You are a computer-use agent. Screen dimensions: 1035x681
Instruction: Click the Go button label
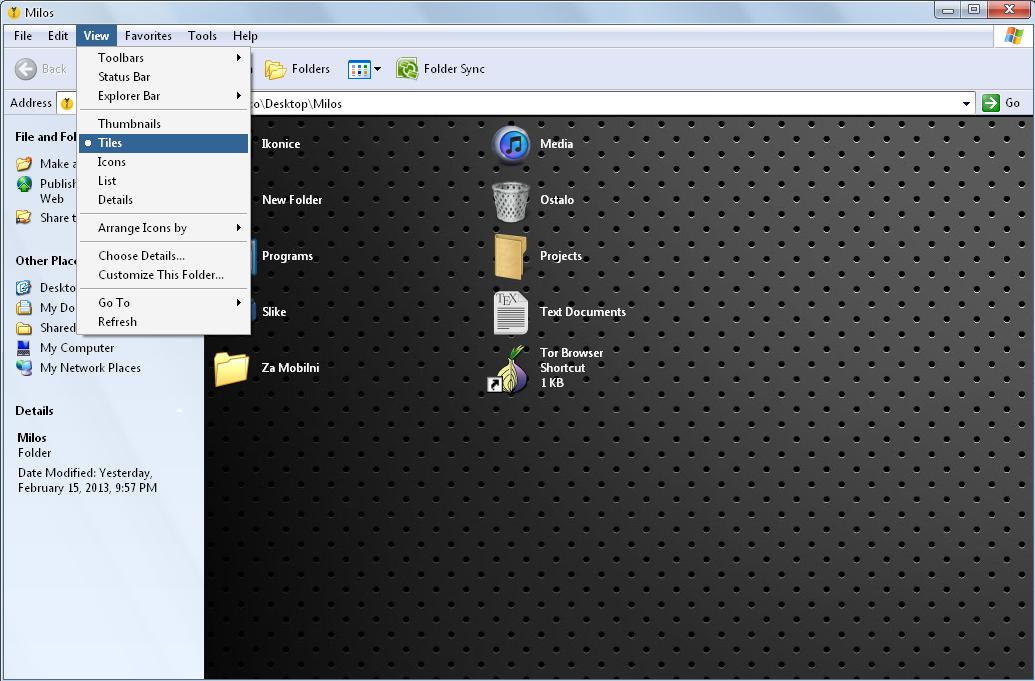1013,103
